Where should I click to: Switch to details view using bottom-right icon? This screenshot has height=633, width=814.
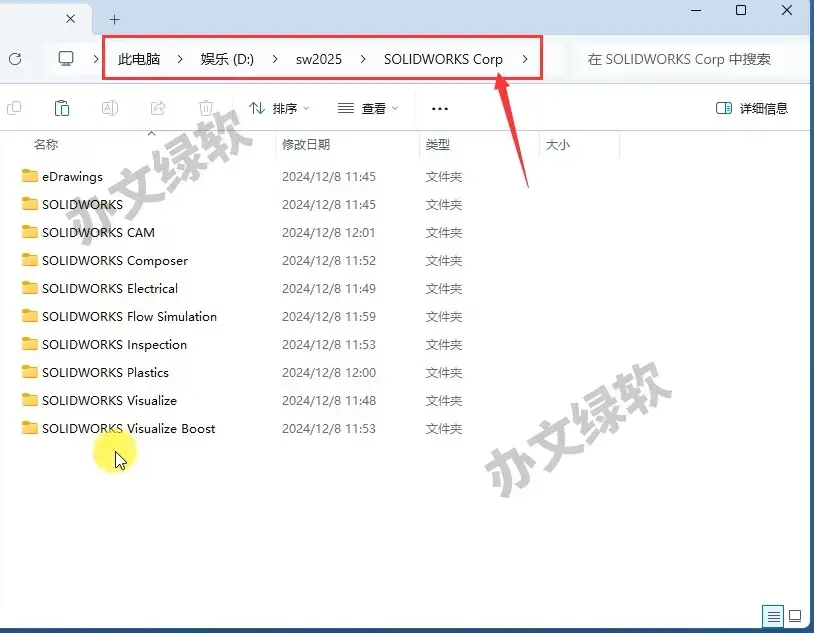tap(773, 617)
